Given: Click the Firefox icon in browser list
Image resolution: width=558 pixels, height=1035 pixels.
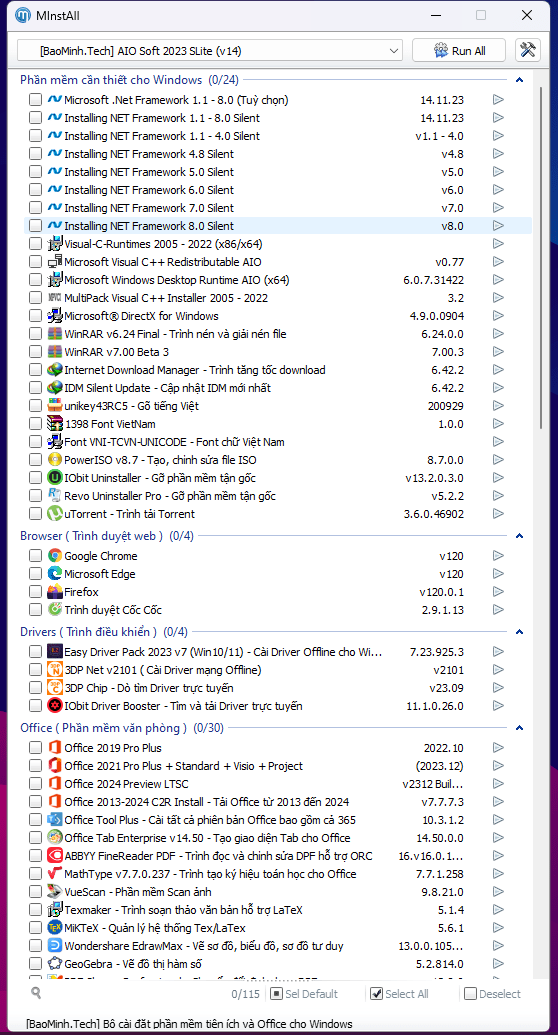Looking at the screenshot, I should coord(55,591).
